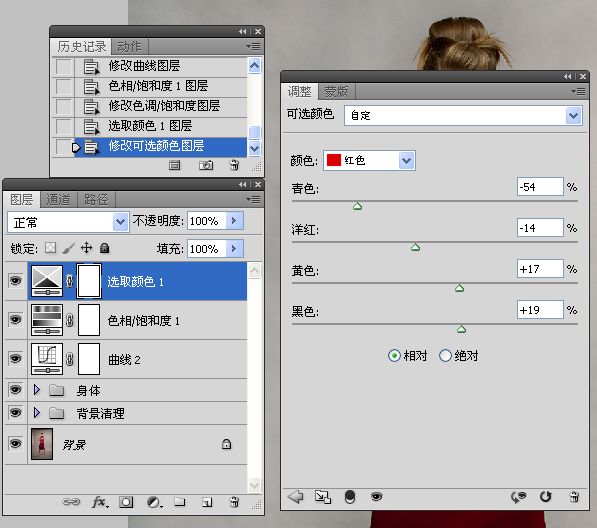Image resolution: width=597 pixels, height=528 pixels.
Task: Hide the 色相/饱和度 1 layer
Action: point(15,319)
